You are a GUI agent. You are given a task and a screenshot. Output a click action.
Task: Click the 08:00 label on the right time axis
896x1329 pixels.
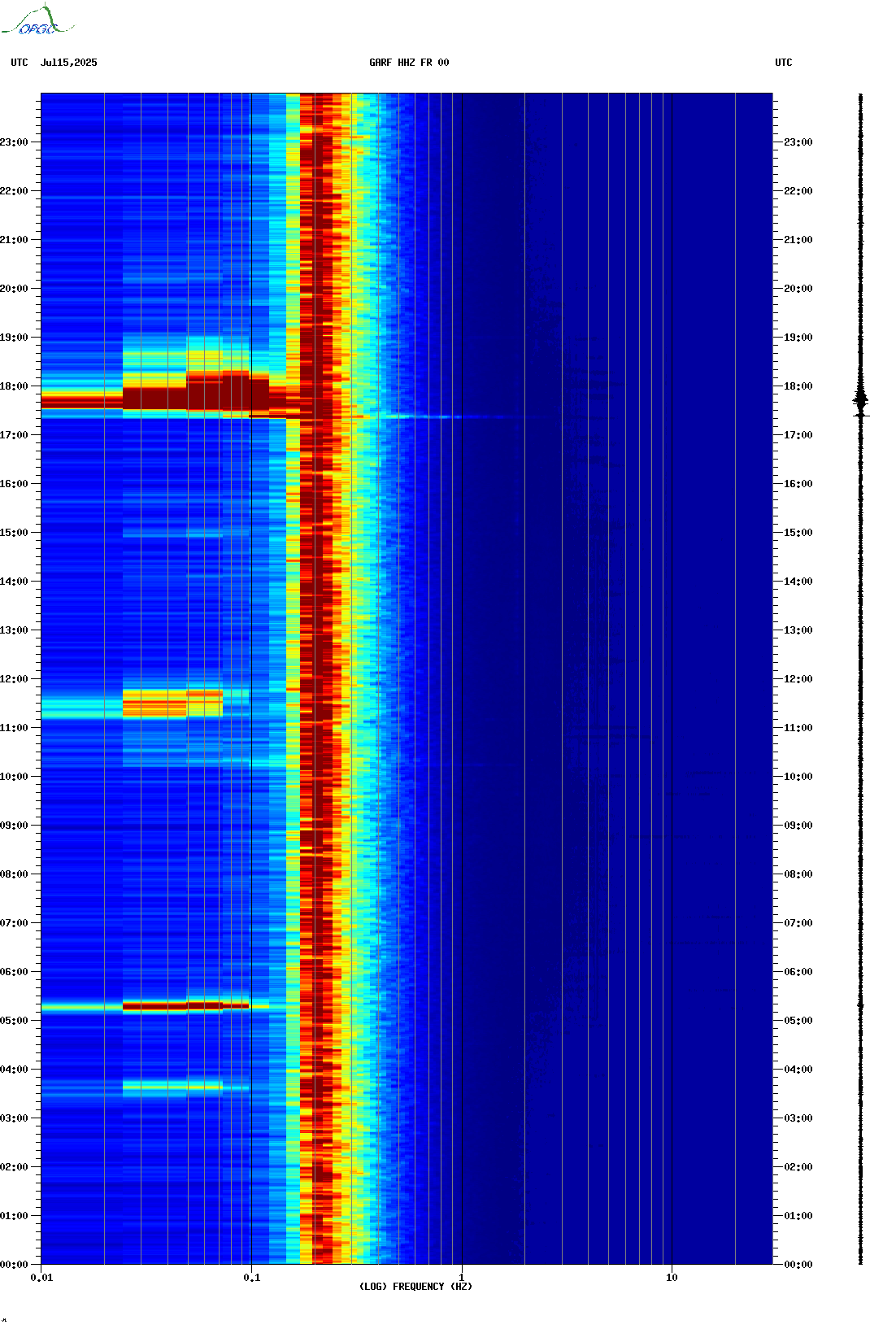pyautogui.click(x=798, y=874)
